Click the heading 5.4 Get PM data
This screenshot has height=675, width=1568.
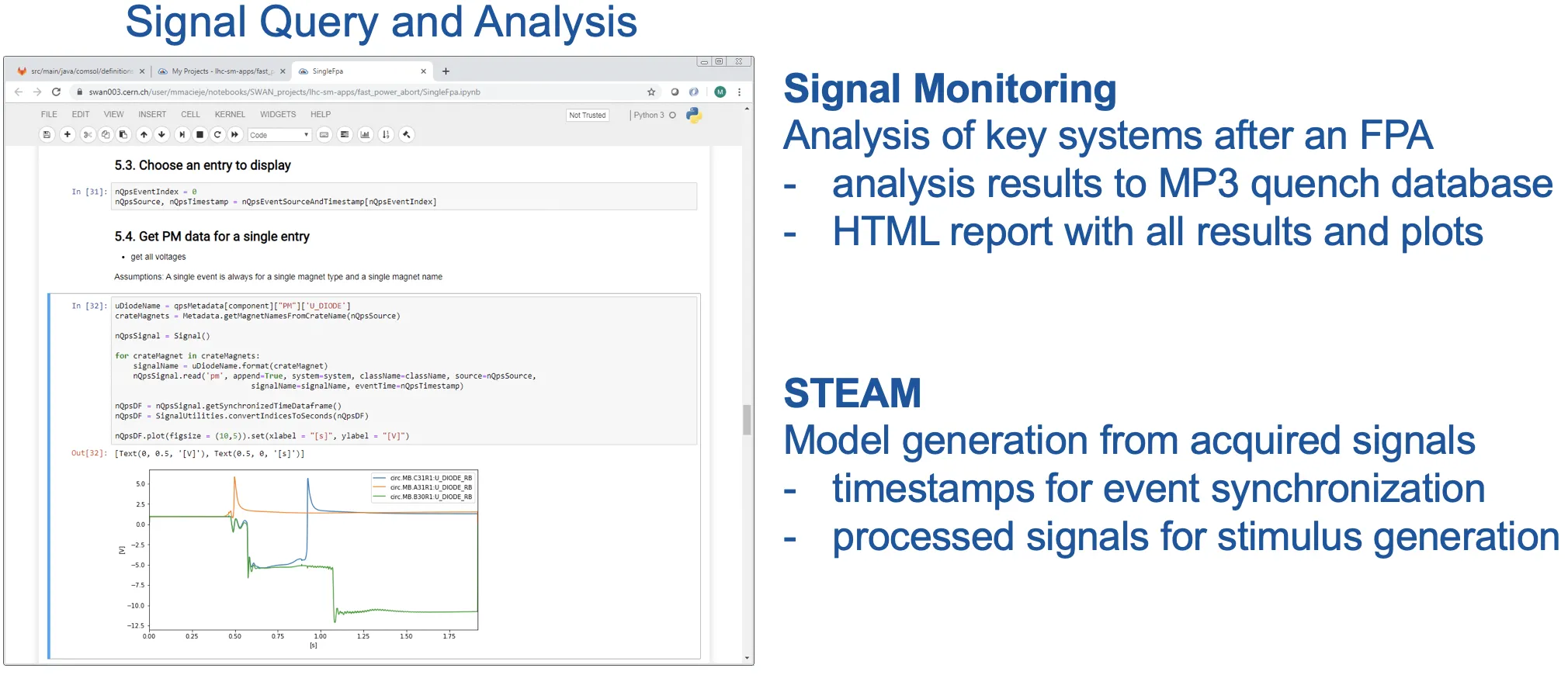click(x=212, y=237)
